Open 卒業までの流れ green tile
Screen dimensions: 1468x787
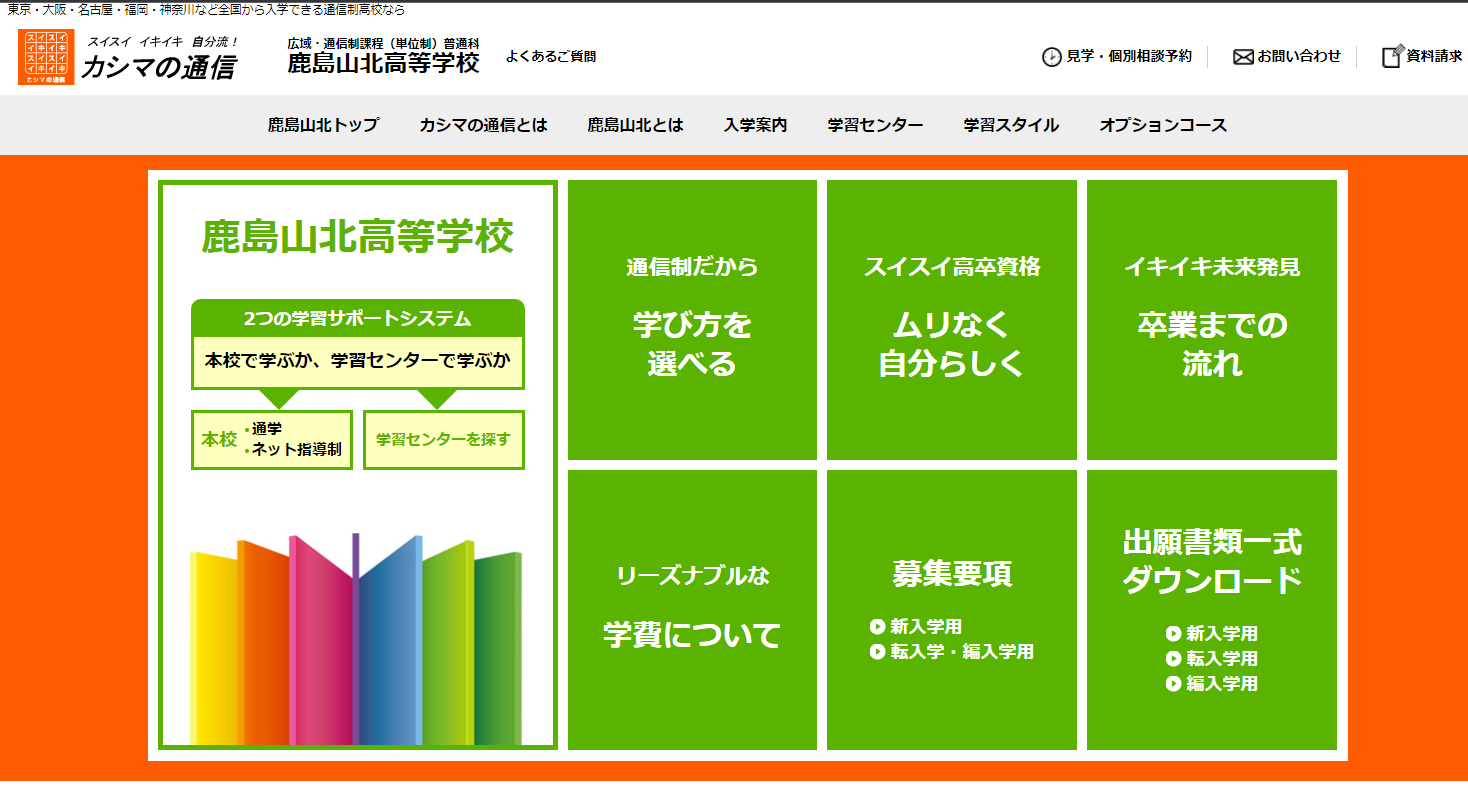[1212, 320]
